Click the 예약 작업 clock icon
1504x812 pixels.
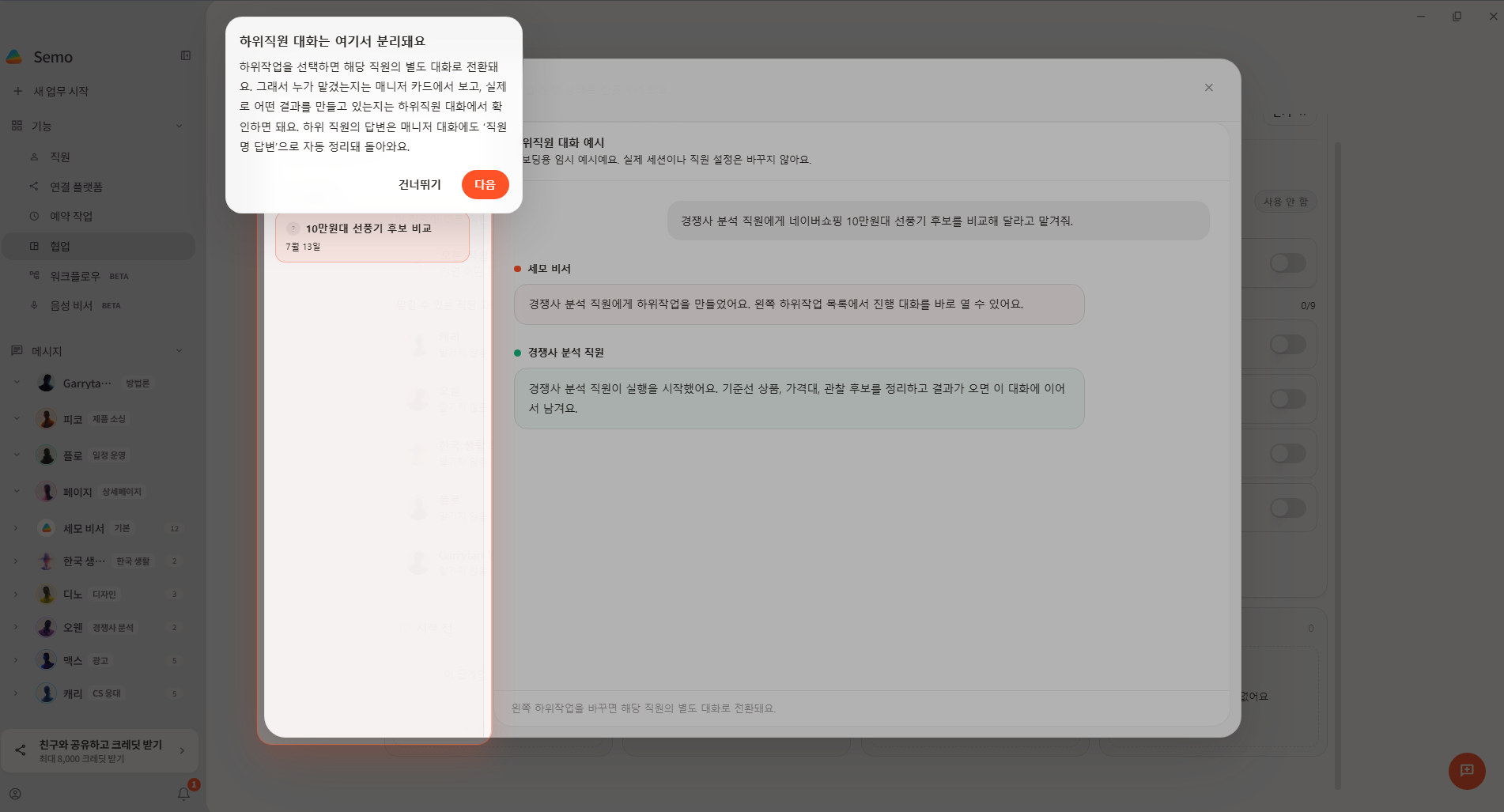click(x=34, y=216)
